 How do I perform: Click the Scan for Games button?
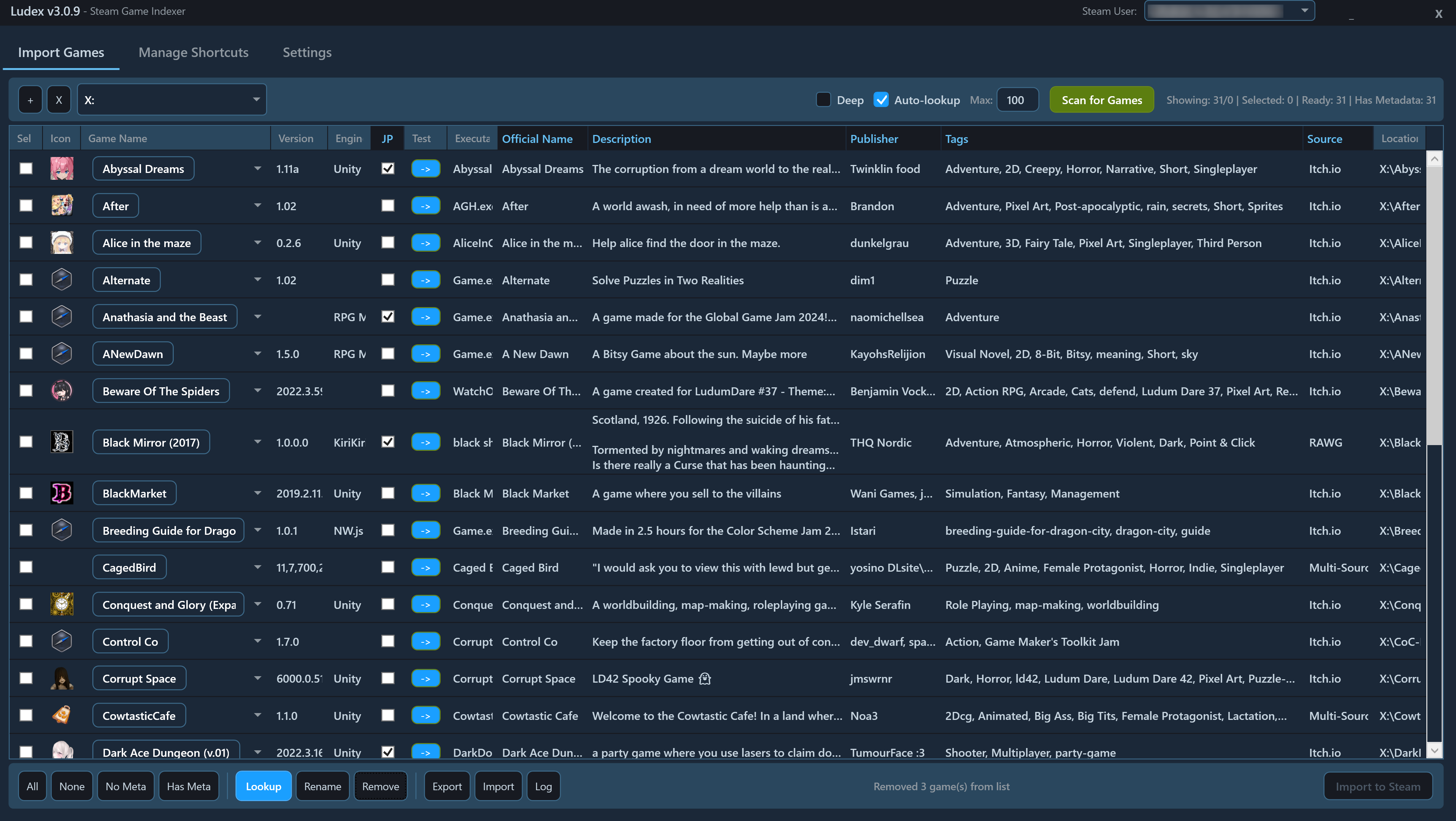click(x=1101, y=100)
